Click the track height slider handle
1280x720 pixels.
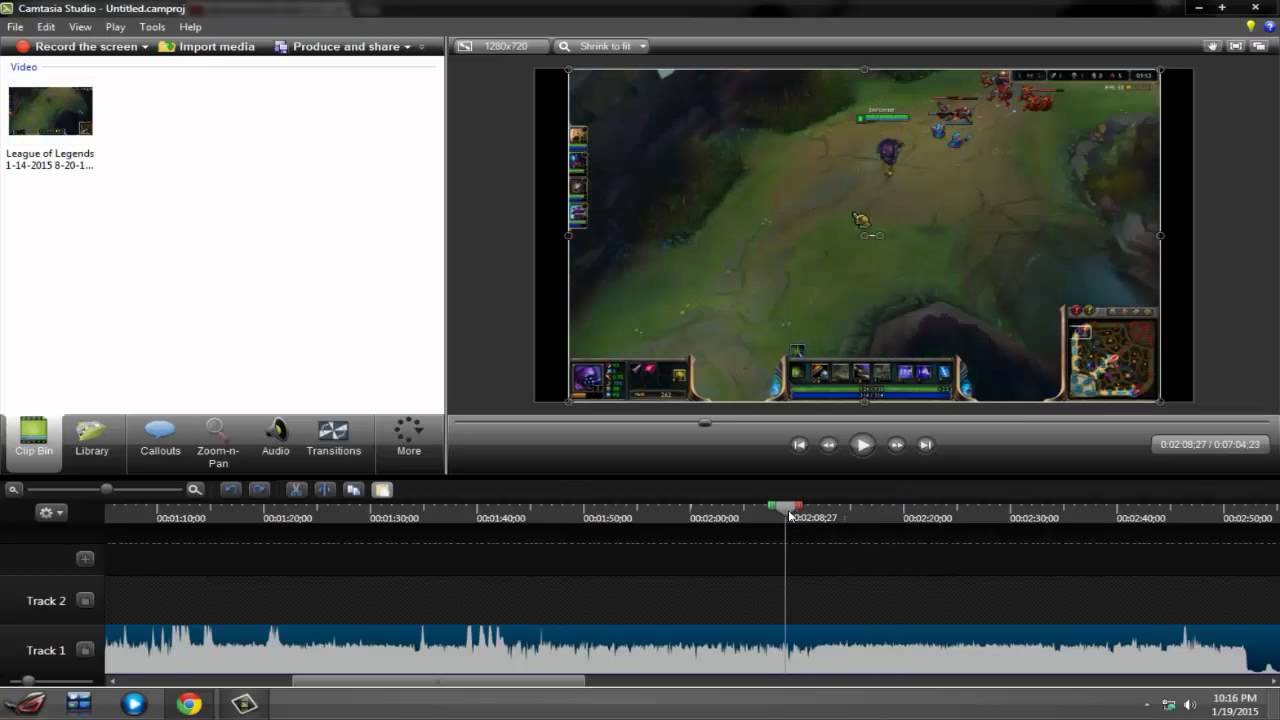(28, 681)
